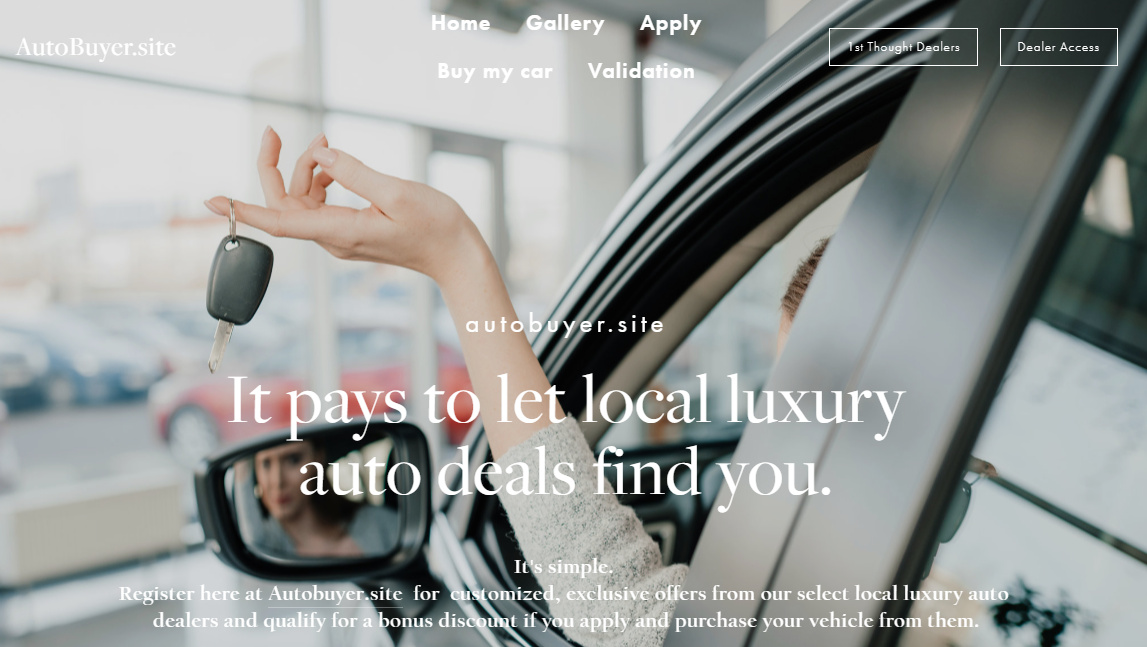Click the line mentioning a bonus discount
The image size is (1147, 647).
coord(566,621)
